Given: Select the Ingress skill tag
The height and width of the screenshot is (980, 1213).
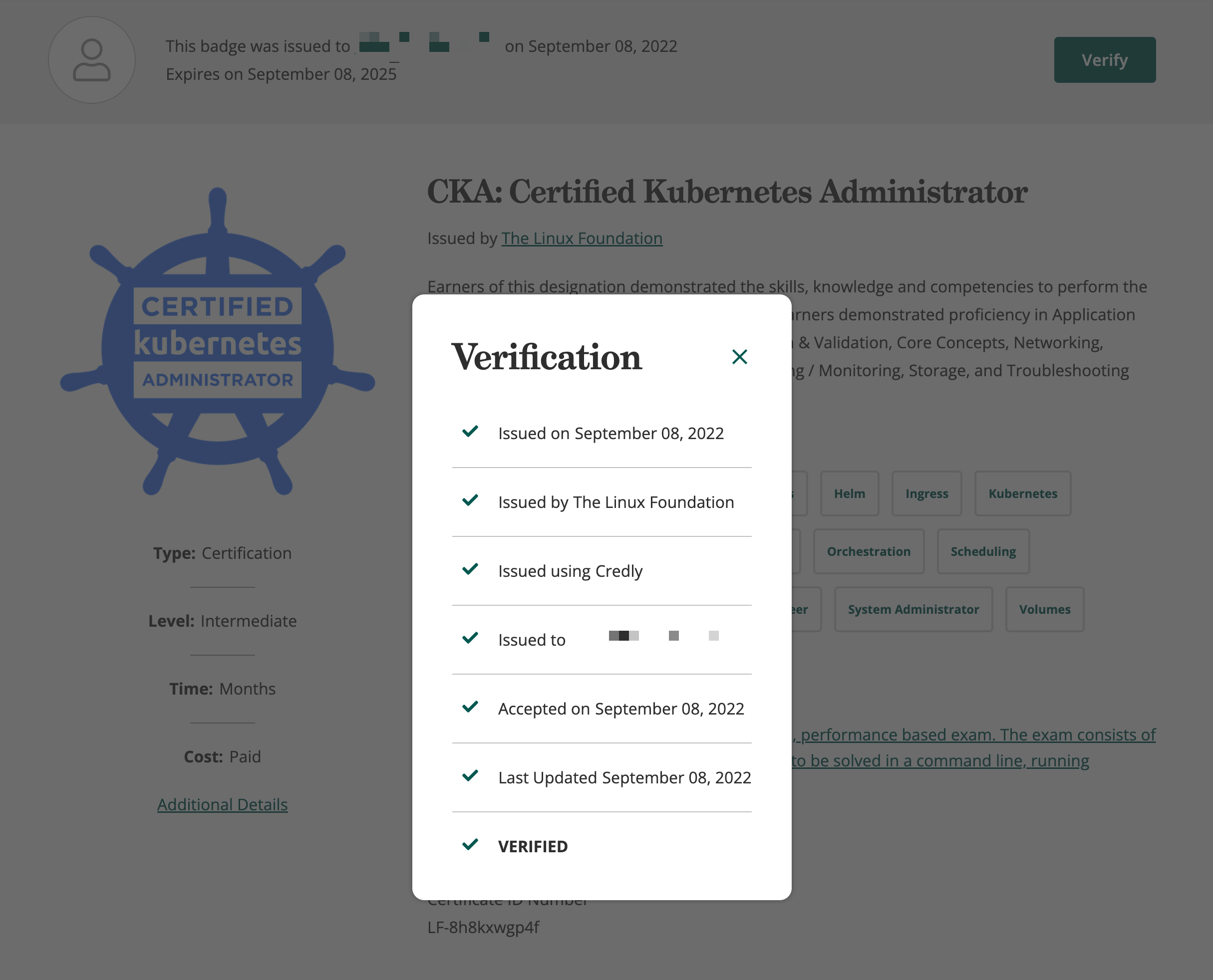Looking at the screenshot, I should [x=926, y=493].
